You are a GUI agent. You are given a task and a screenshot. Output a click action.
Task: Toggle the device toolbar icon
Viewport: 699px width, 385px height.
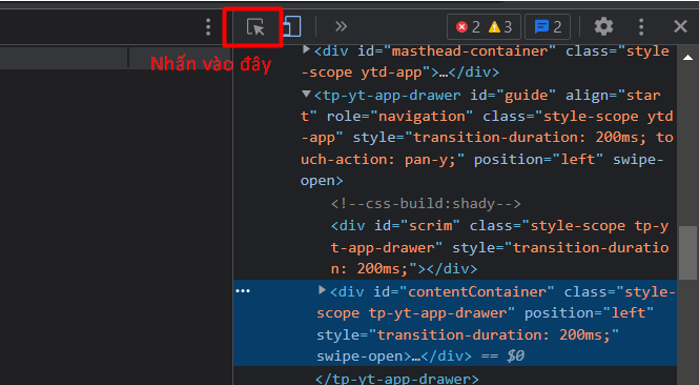tap(292, 27)
